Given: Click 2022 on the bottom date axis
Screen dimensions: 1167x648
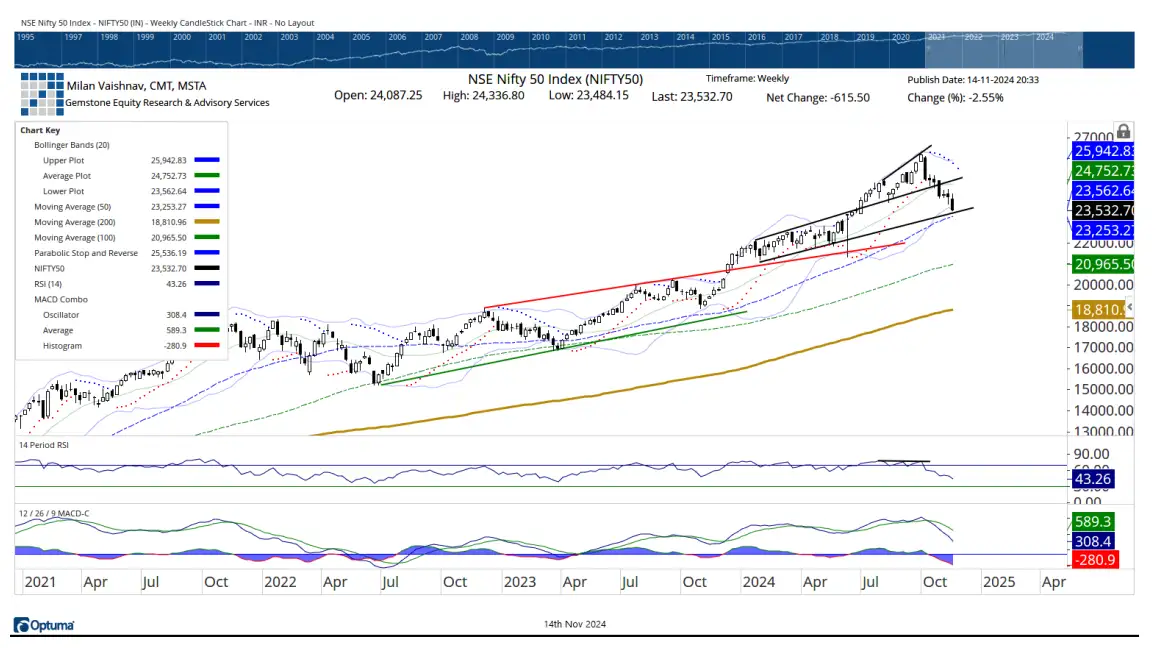Looking at the screenshot, I should tap(280, 582).
